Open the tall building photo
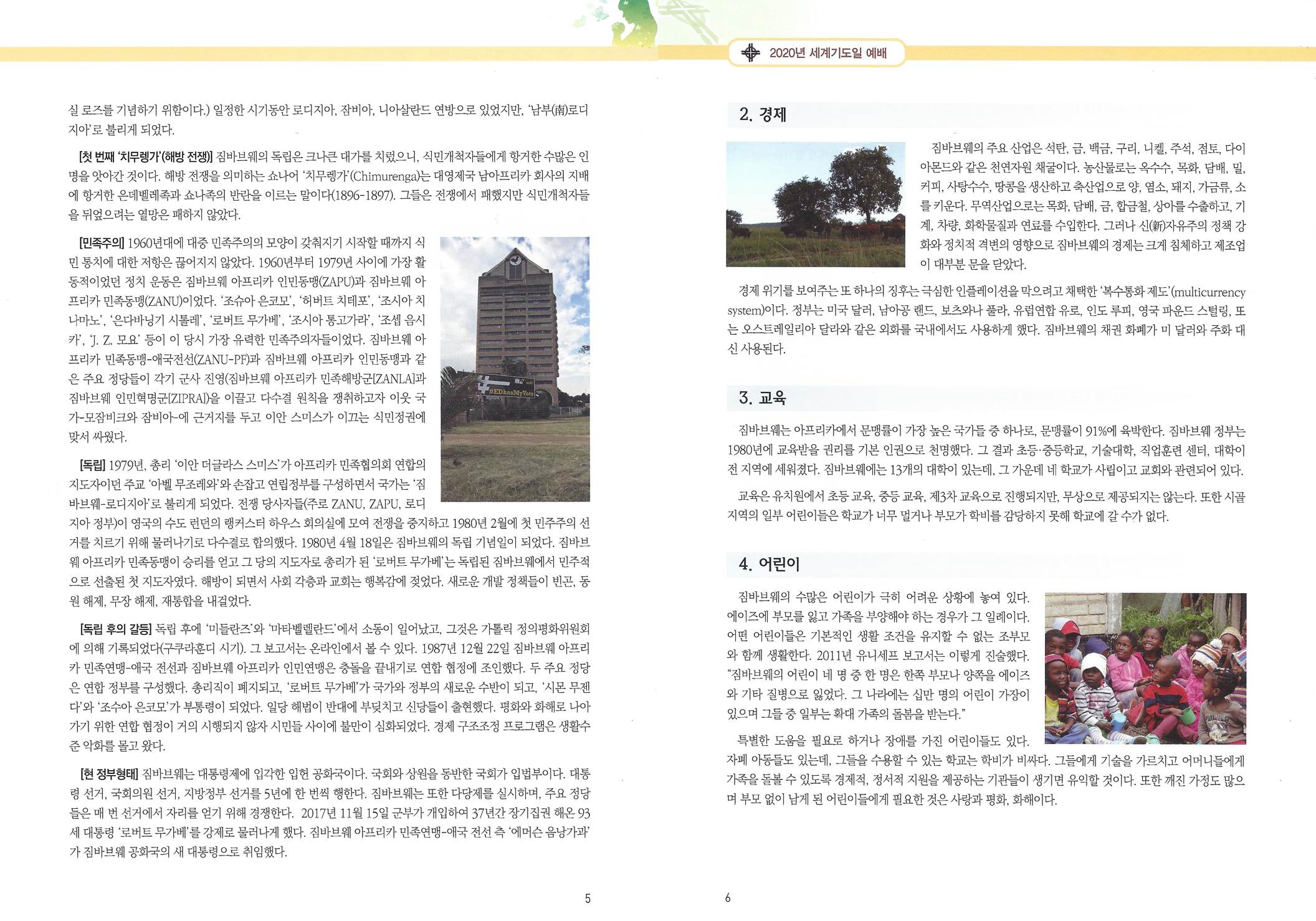The width and height of the screenshot is (1316, 921). (515, 369)
